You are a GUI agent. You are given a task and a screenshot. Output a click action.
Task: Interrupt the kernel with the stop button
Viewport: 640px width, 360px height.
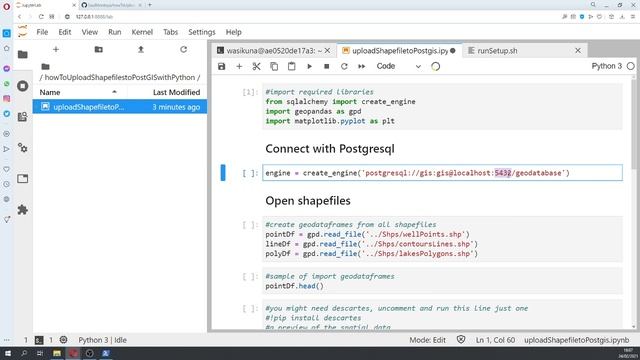pyautogui.click(x=327, y=66)
